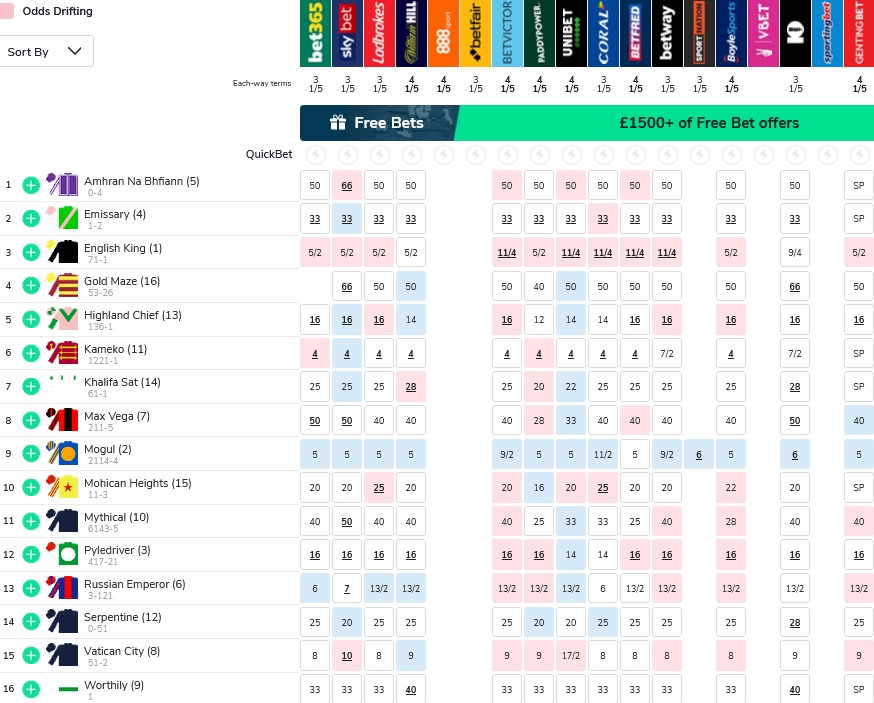Click the Paddy Power logo
The image size is (874, 703).
[x=539, y=33]
